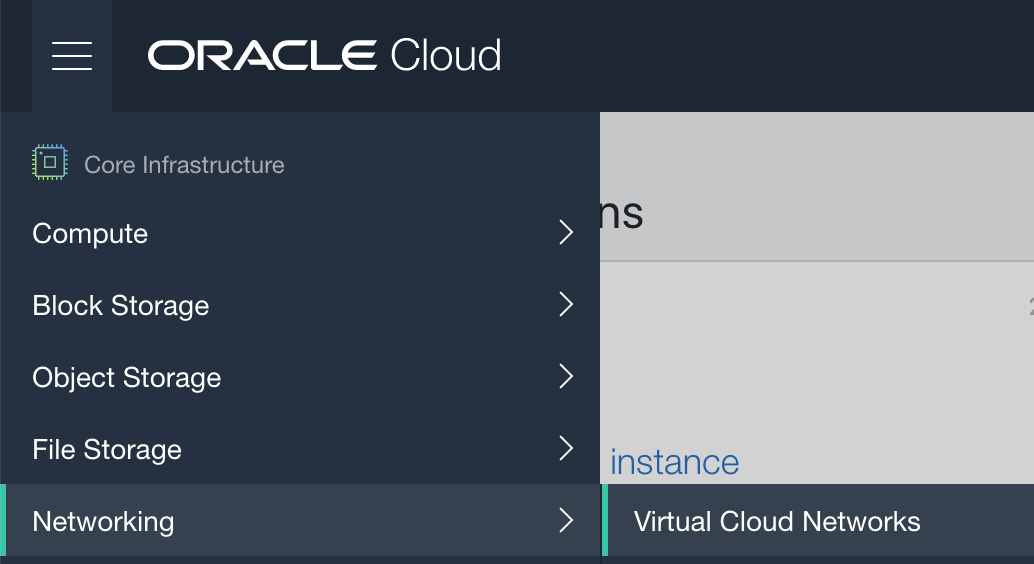Click the Oracle Cloud logo
This screenshot has width=1034, height=564.
[x=324, y=55]
